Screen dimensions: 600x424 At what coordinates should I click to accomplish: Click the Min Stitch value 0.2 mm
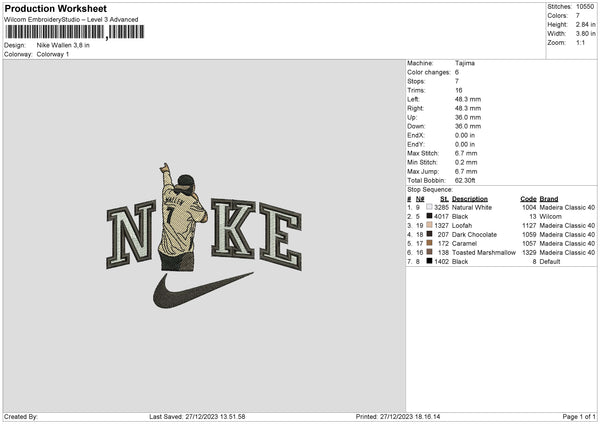tap(466, 162)
